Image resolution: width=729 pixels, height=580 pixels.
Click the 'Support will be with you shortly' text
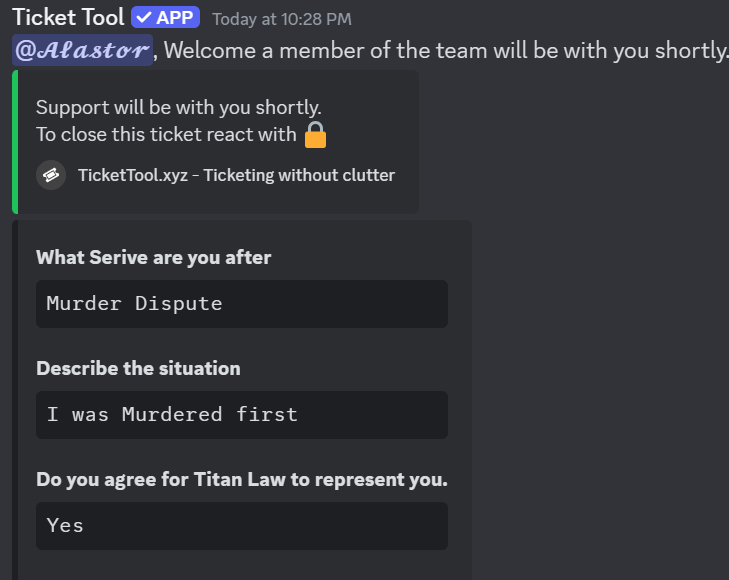tap(179, 108)
